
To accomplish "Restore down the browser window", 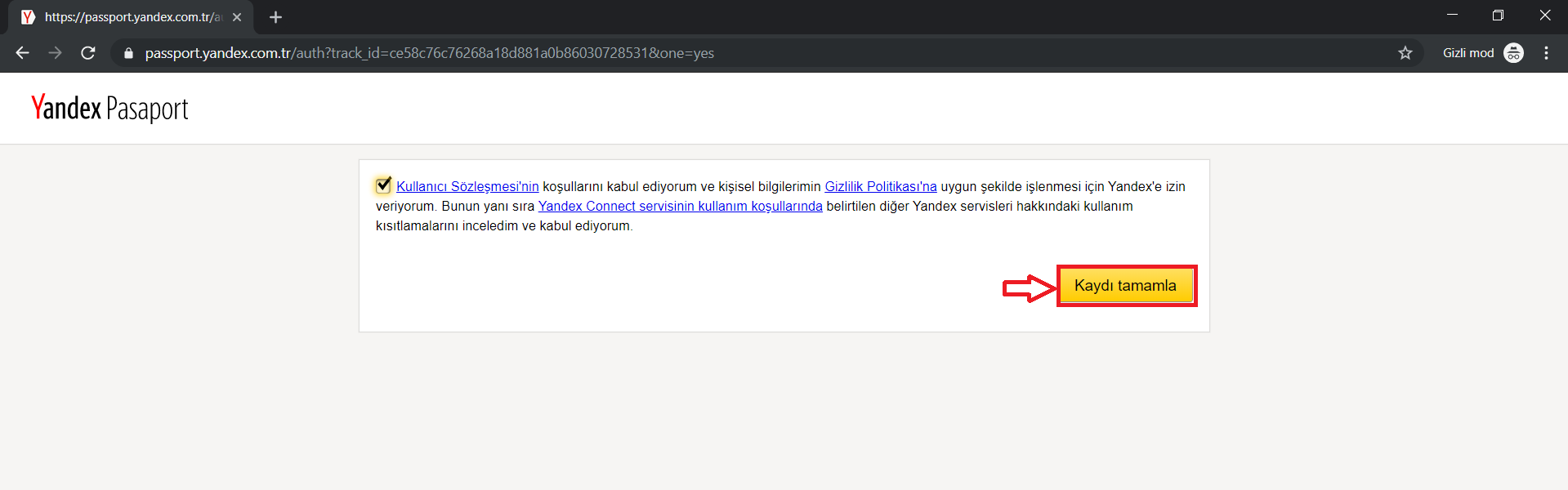I will coord(1498,15).
